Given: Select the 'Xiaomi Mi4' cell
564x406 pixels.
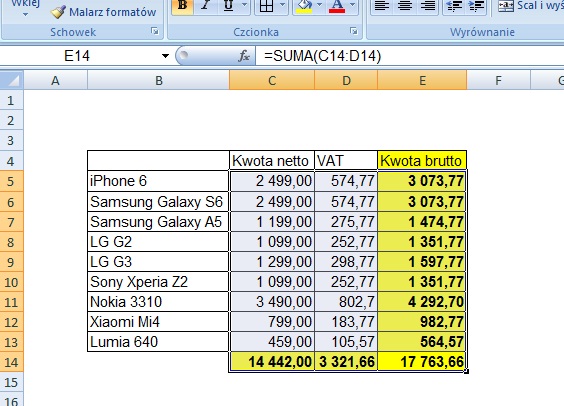Looking at the screenshot, I should [x=158, y=322].
